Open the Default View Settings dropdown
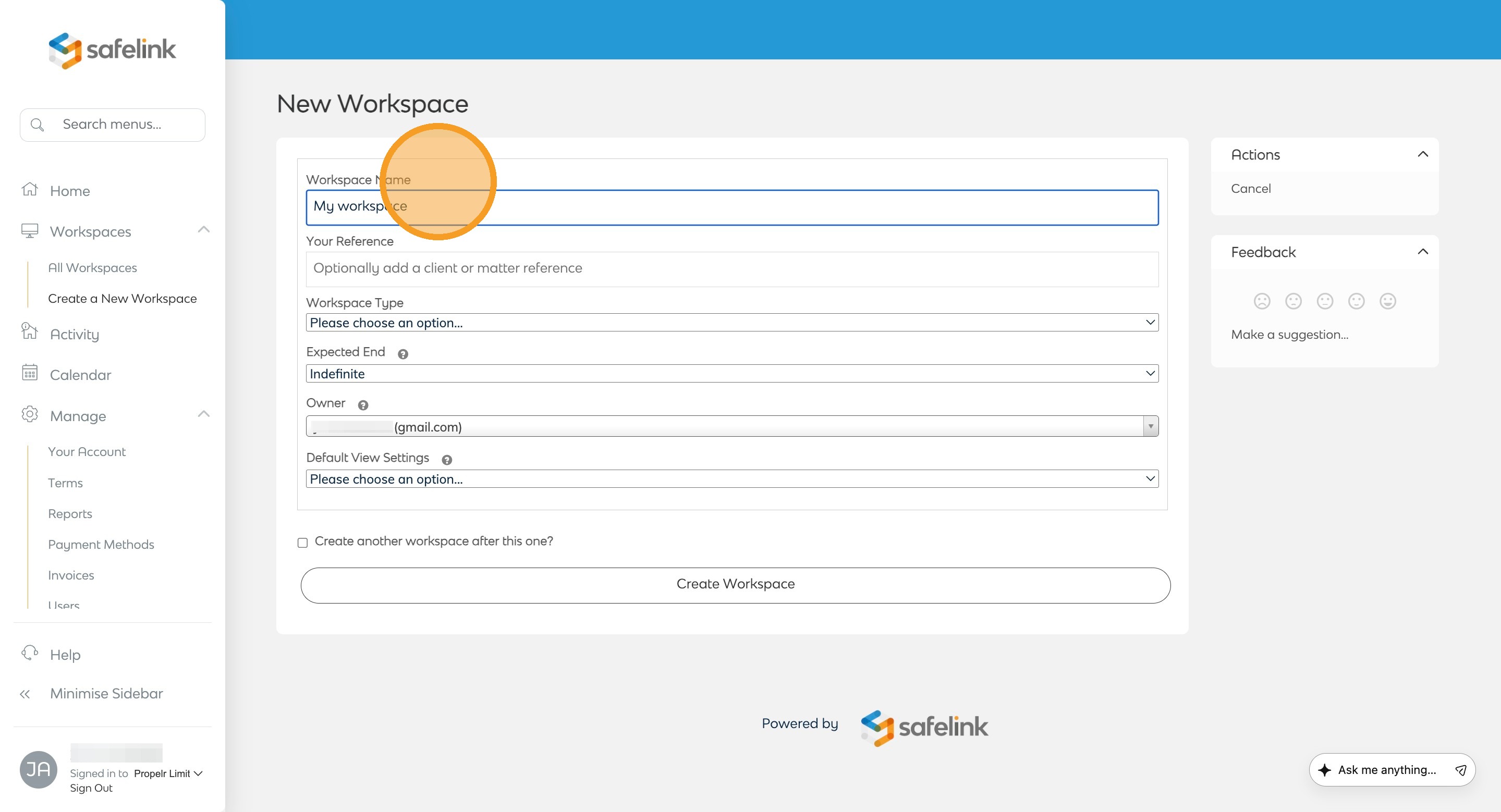 pos(732,479)
